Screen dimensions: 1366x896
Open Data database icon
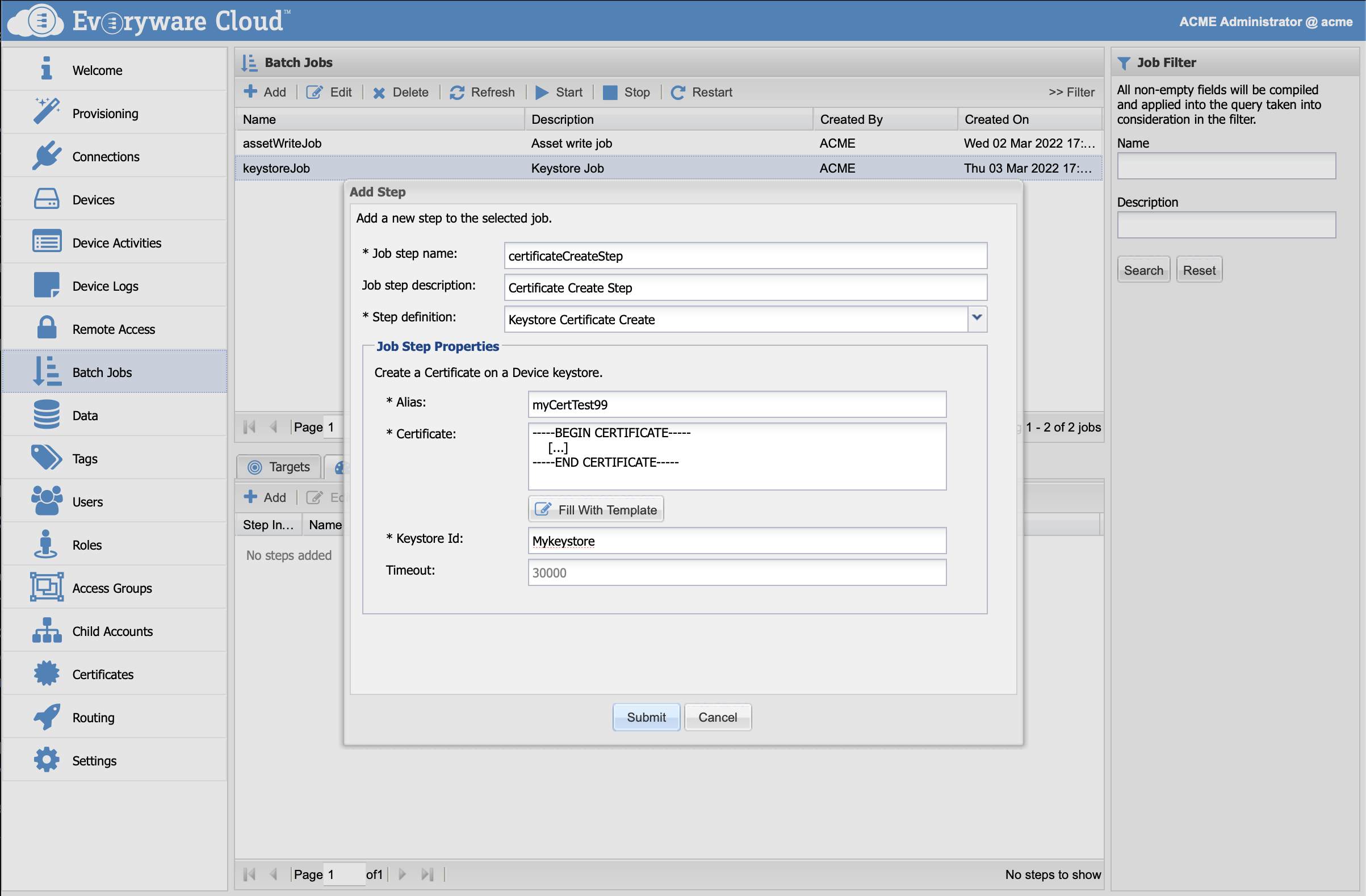[x=47, y=414]
